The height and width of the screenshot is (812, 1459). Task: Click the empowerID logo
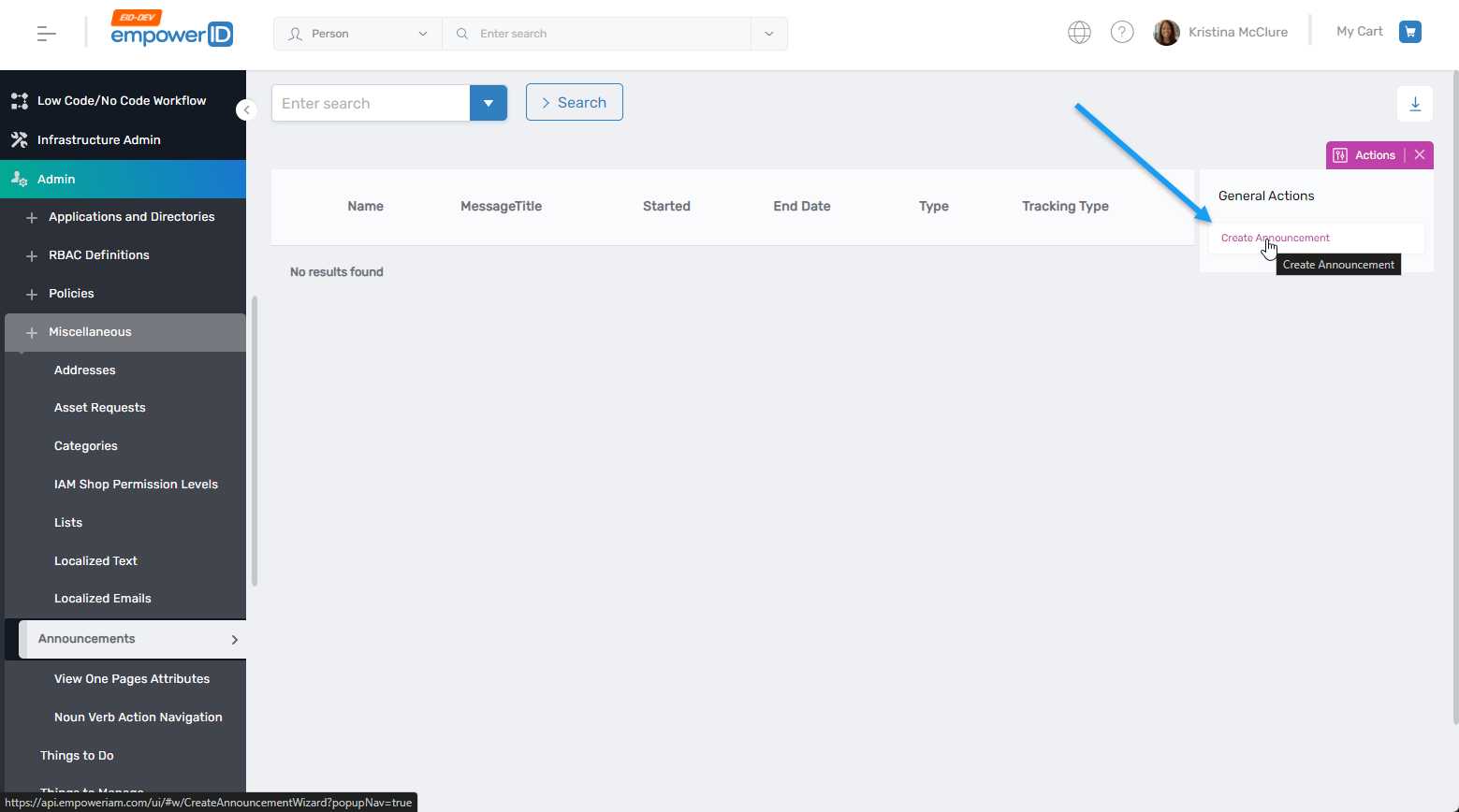pyautogui.click(x=171, y=32)
